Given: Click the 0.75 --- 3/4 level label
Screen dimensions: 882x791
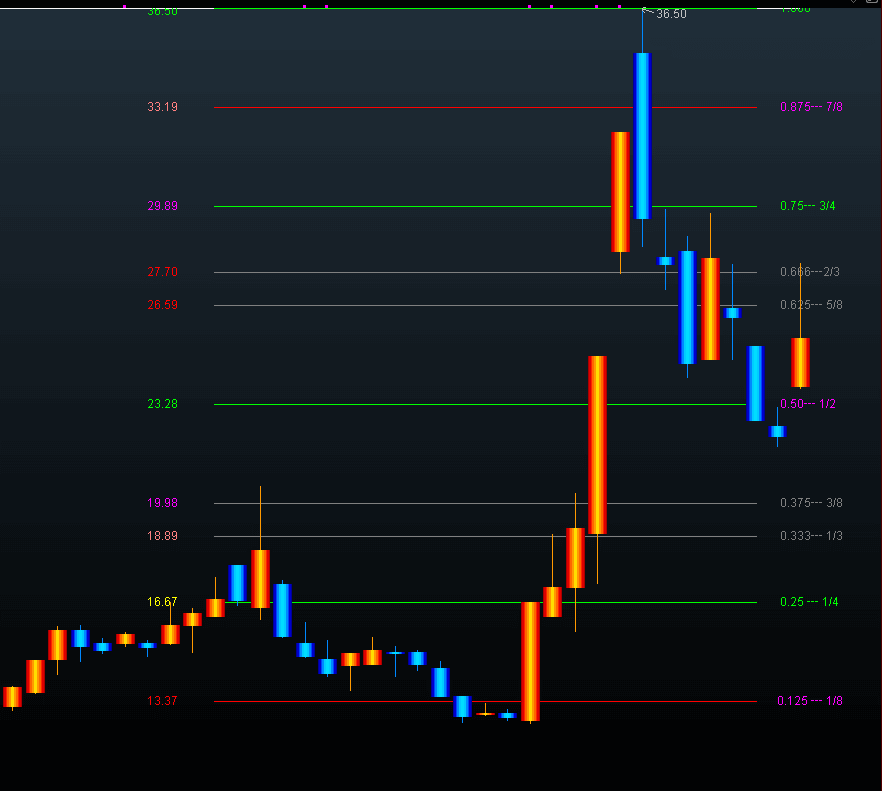Looking at the screenshot, I should (808, 206).
